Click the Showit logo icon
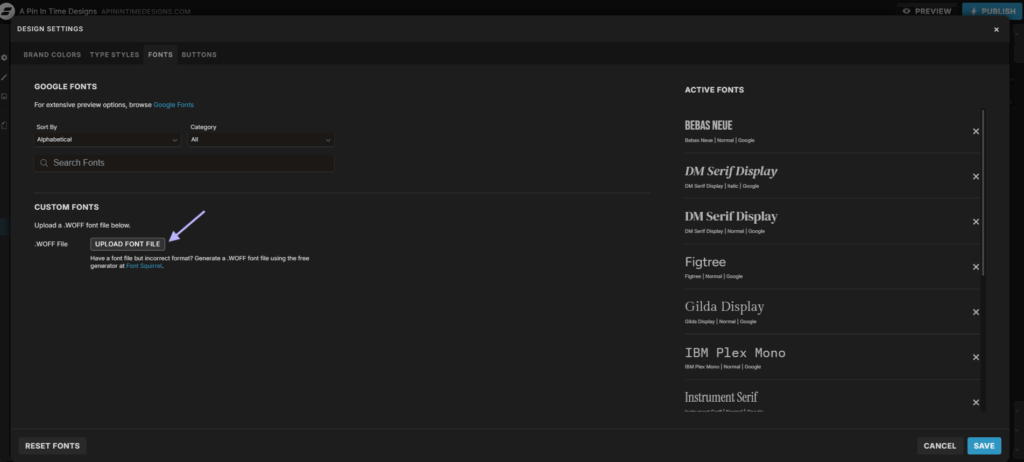This screenshot has height=462, width=1024. pos(7,11)
